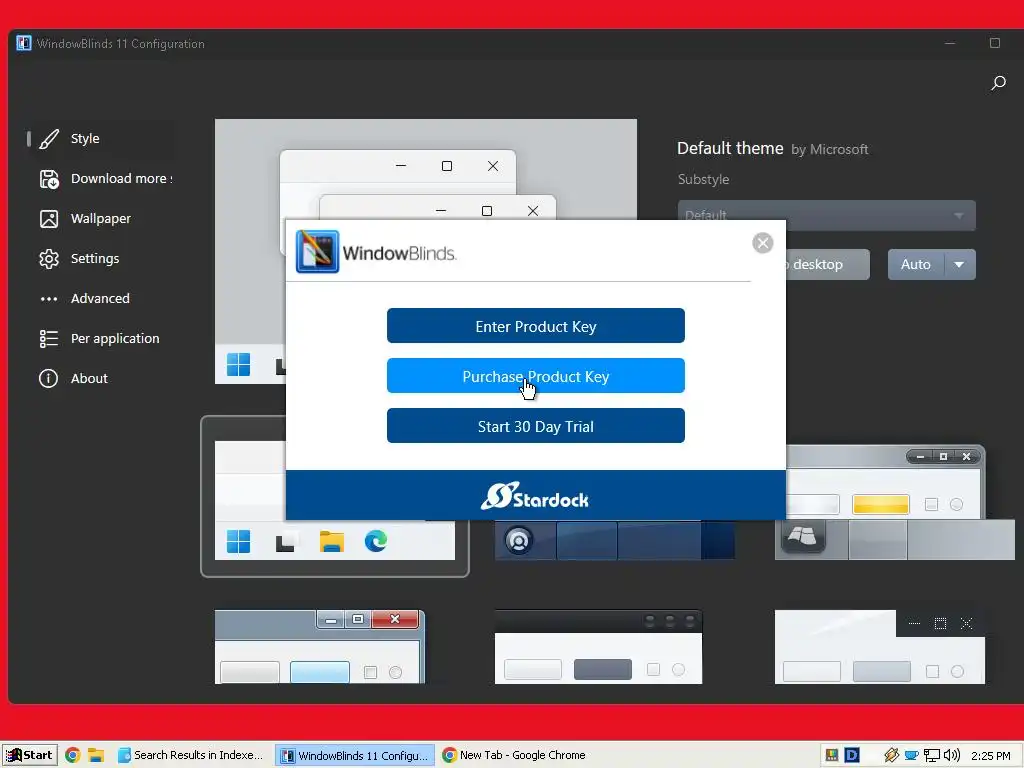Open the Substyle Default dropdown

[826, 215]
